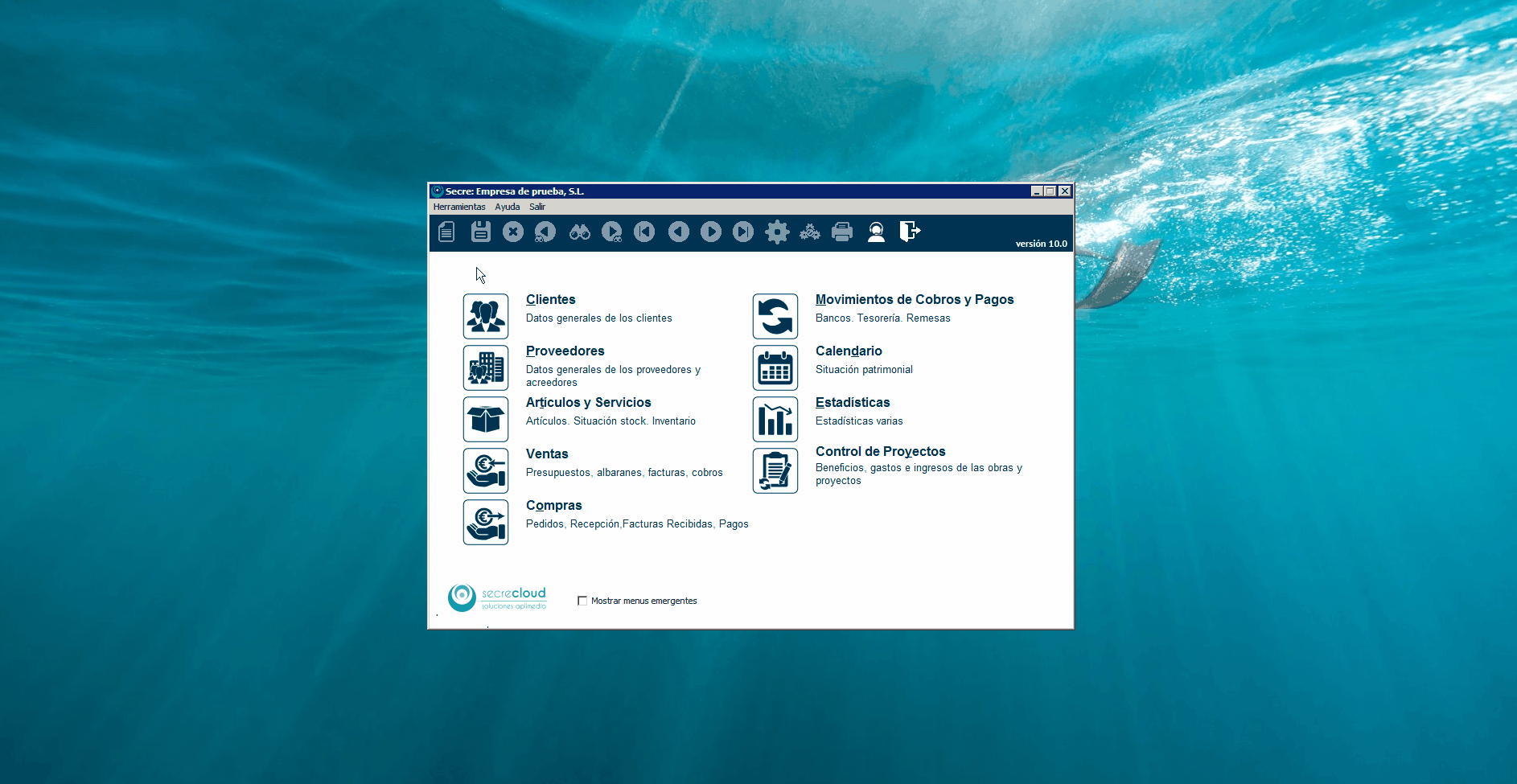Open the Calendario calendar icon
The height and width of the screenshot is (784, 1517).
(x=775, y=367)
